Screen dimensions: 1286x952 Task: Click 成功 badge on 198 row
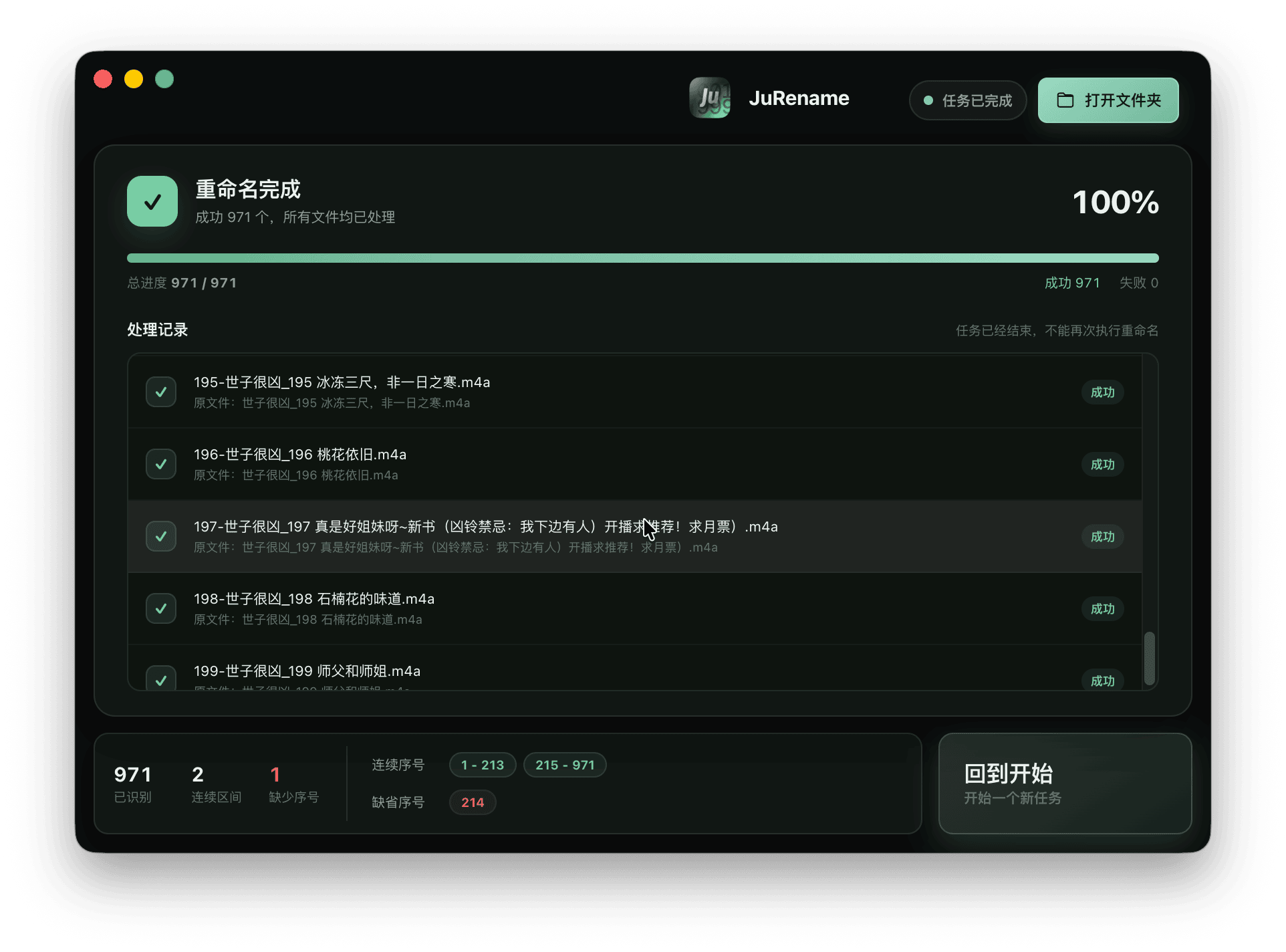click(x=1102, y=609)
